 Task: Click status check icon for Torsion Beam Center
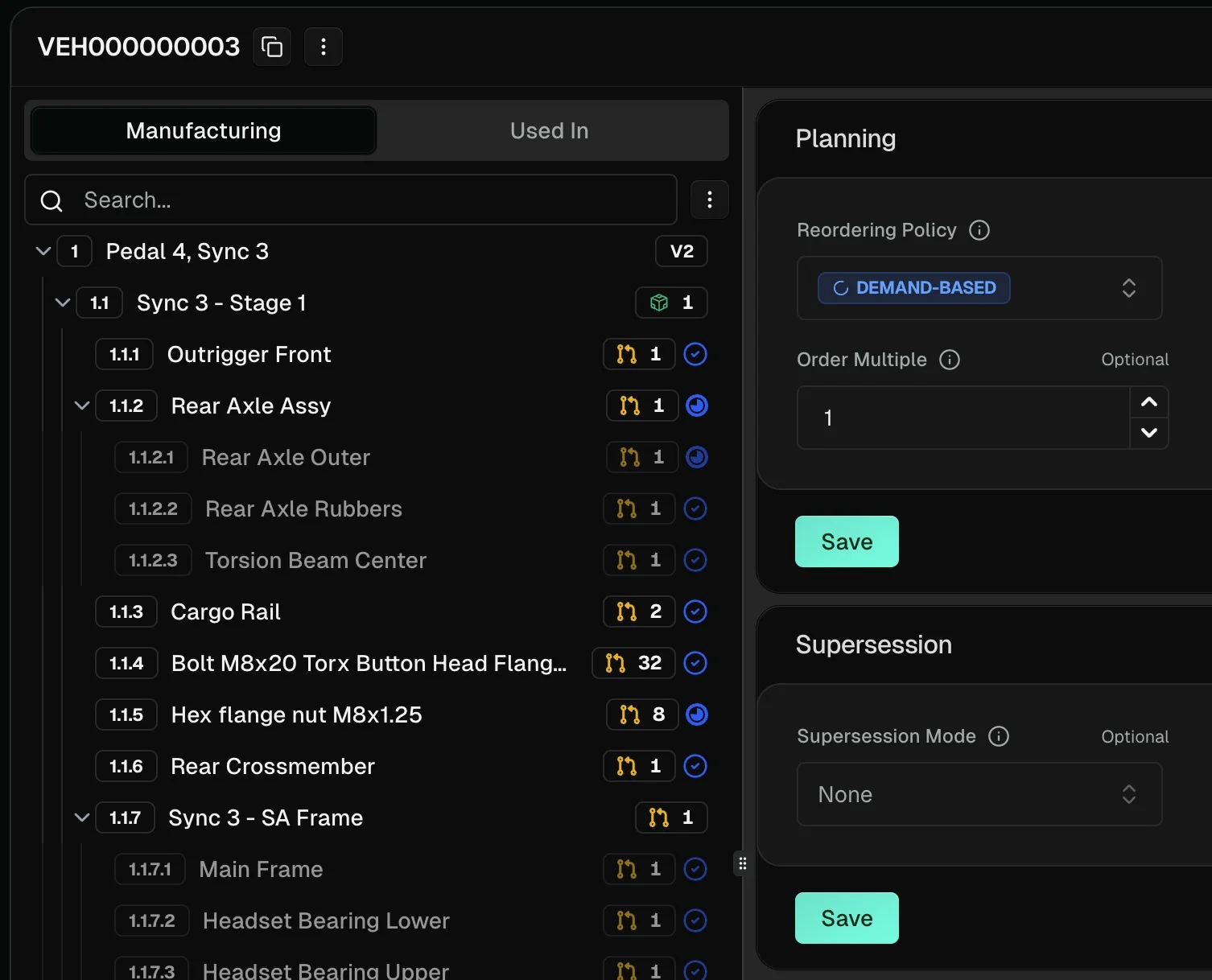tap(695, 560)
